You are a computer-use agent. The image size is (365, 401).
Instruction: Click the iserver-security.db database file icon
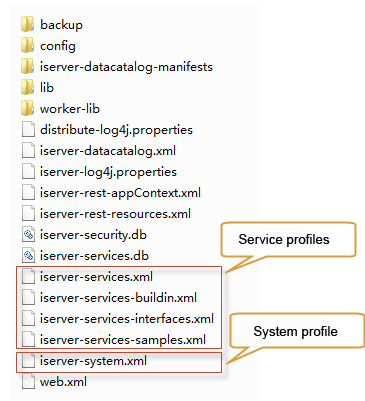[28, 235]
